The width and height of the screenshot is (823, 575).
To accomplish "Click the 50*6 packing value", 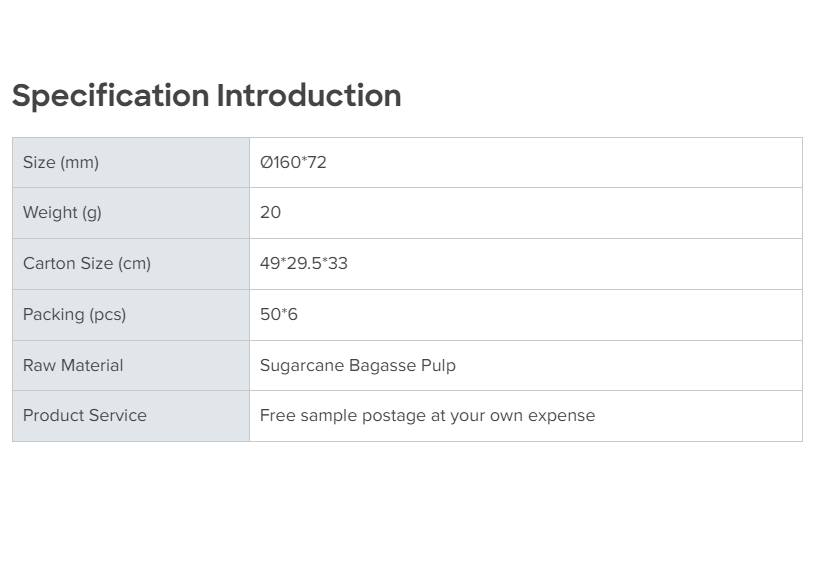I will (x=279, y=314).
